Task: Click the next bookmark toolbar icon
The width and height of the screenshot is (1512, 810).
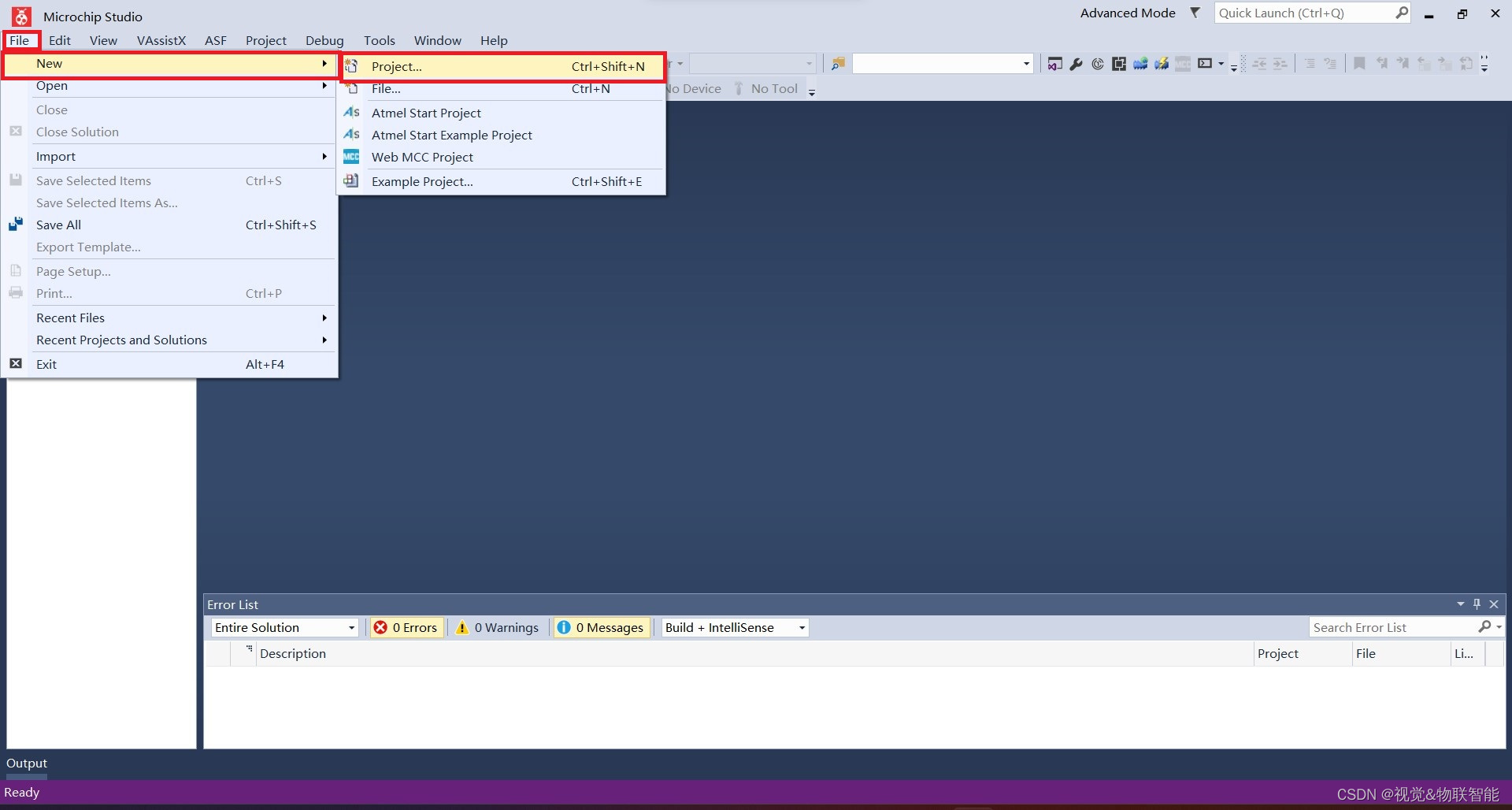Action: [1403, 64]
